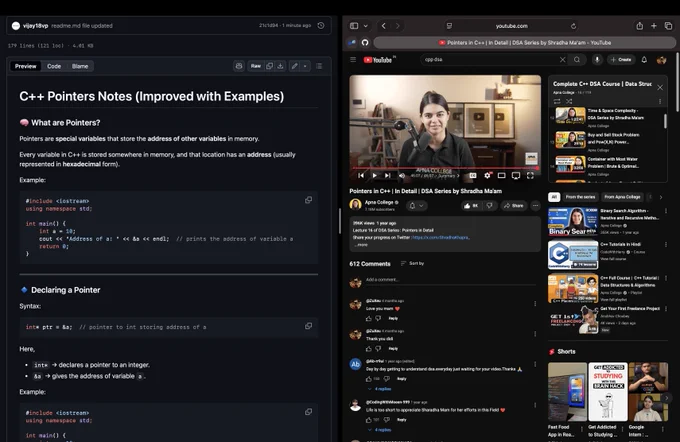Show tab overview icon in Safari
The height and width of the screenshot is (442, 680).
point(668,26)
